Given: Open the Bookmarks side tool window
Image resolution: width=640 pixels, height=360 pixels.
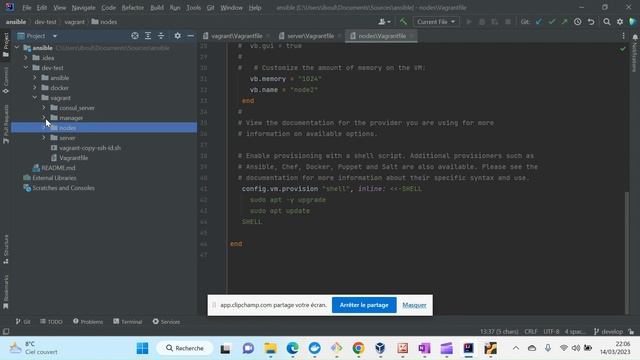Looking at the screenshot, I should [6, 292].
